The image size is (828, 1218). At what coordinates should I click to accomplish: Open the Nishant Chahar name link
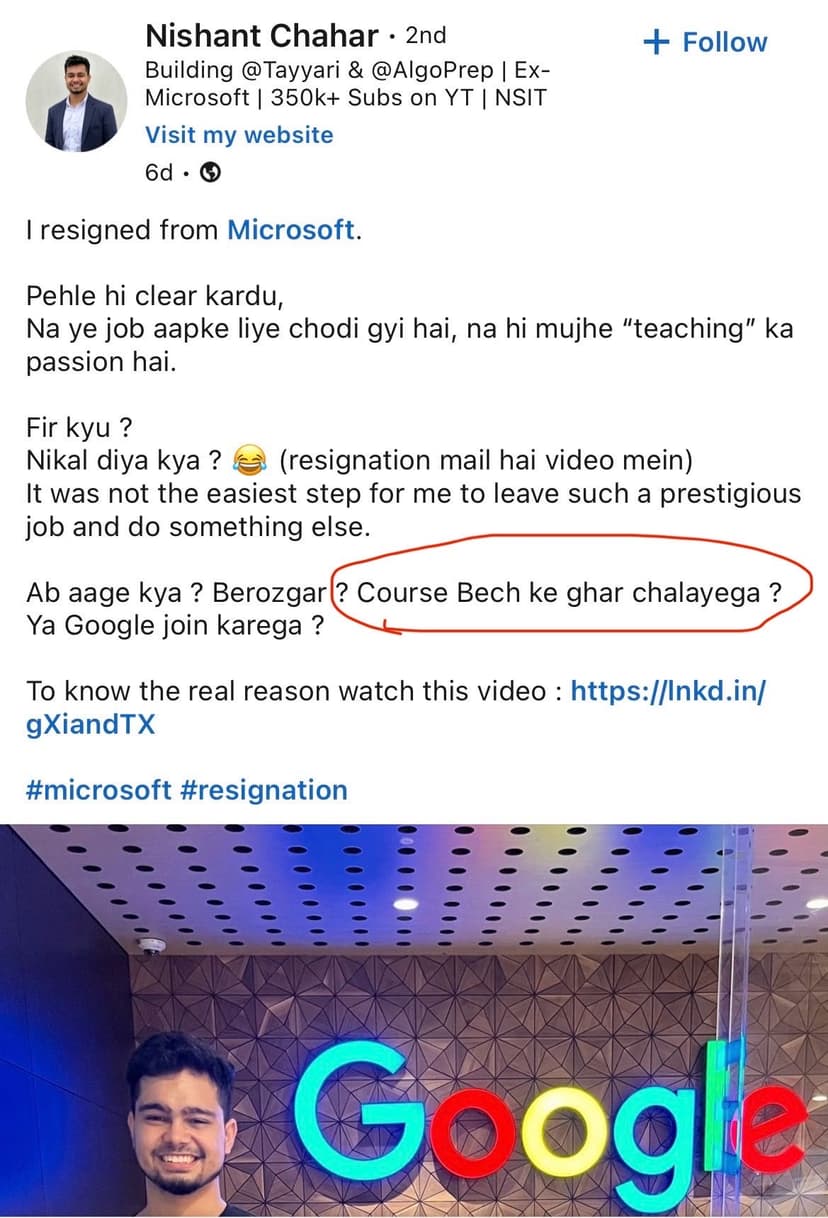click(x=262, y=36)
